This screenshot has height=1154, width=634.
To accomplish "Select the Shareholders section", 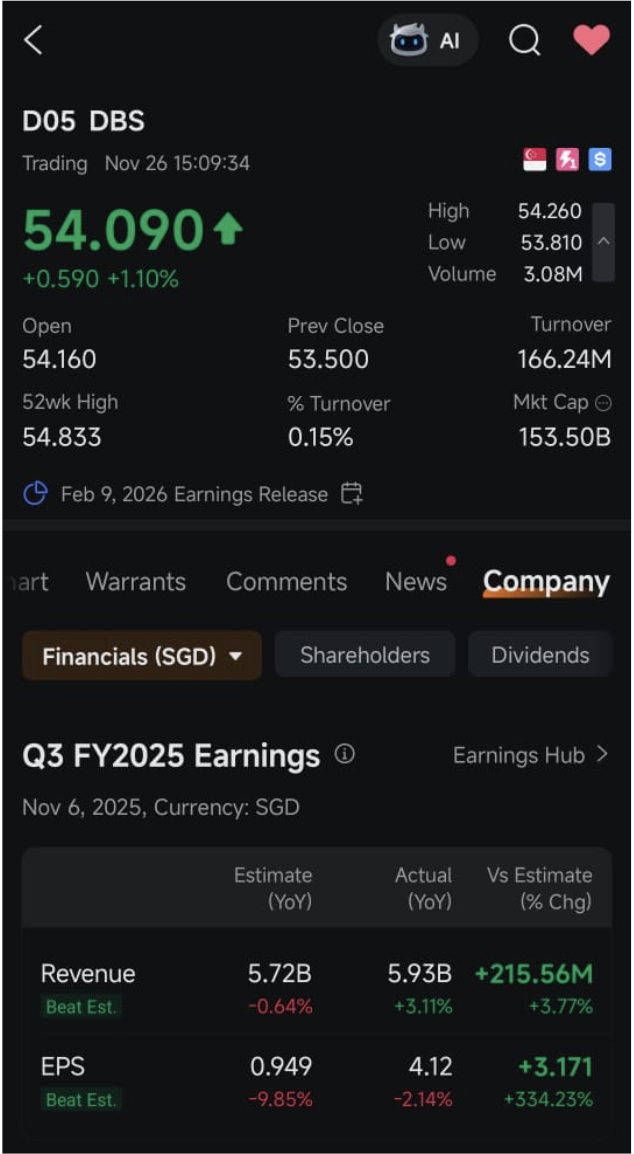I will (x=364, y=654).
